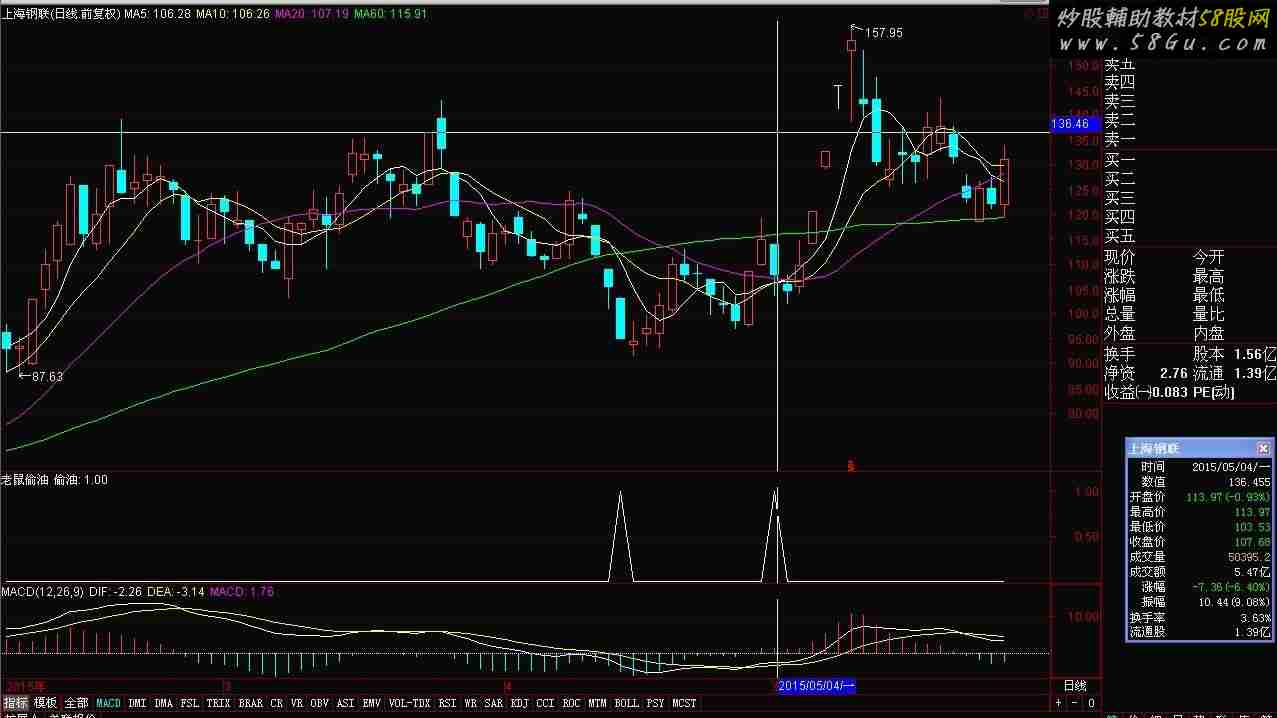The height and width of the screenshot is (718, 1277).
Task: Switch indicator to PSY
Action: [x=655, y=703]
